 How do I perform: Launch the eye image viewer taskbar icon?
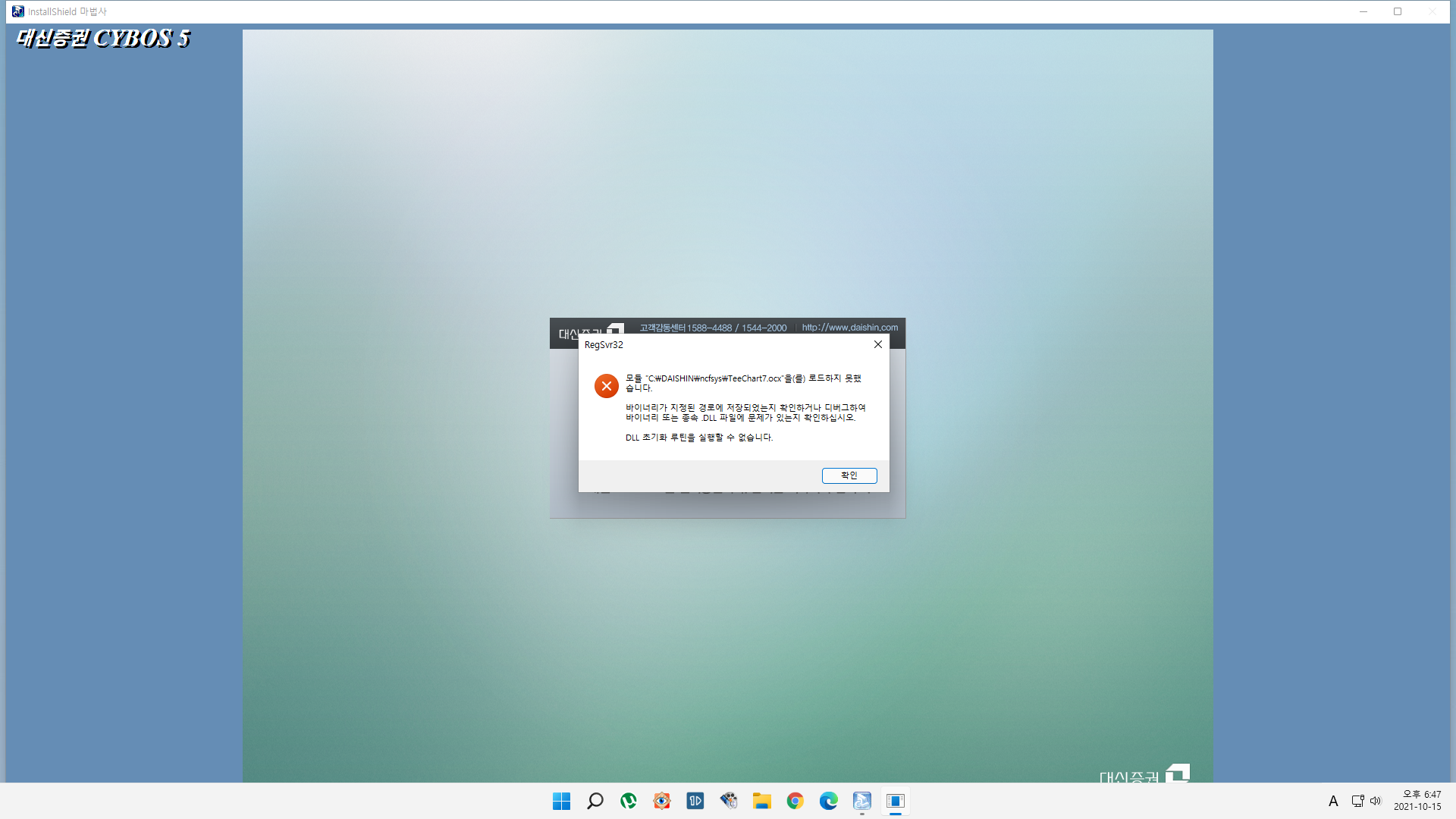pos(662,801)
